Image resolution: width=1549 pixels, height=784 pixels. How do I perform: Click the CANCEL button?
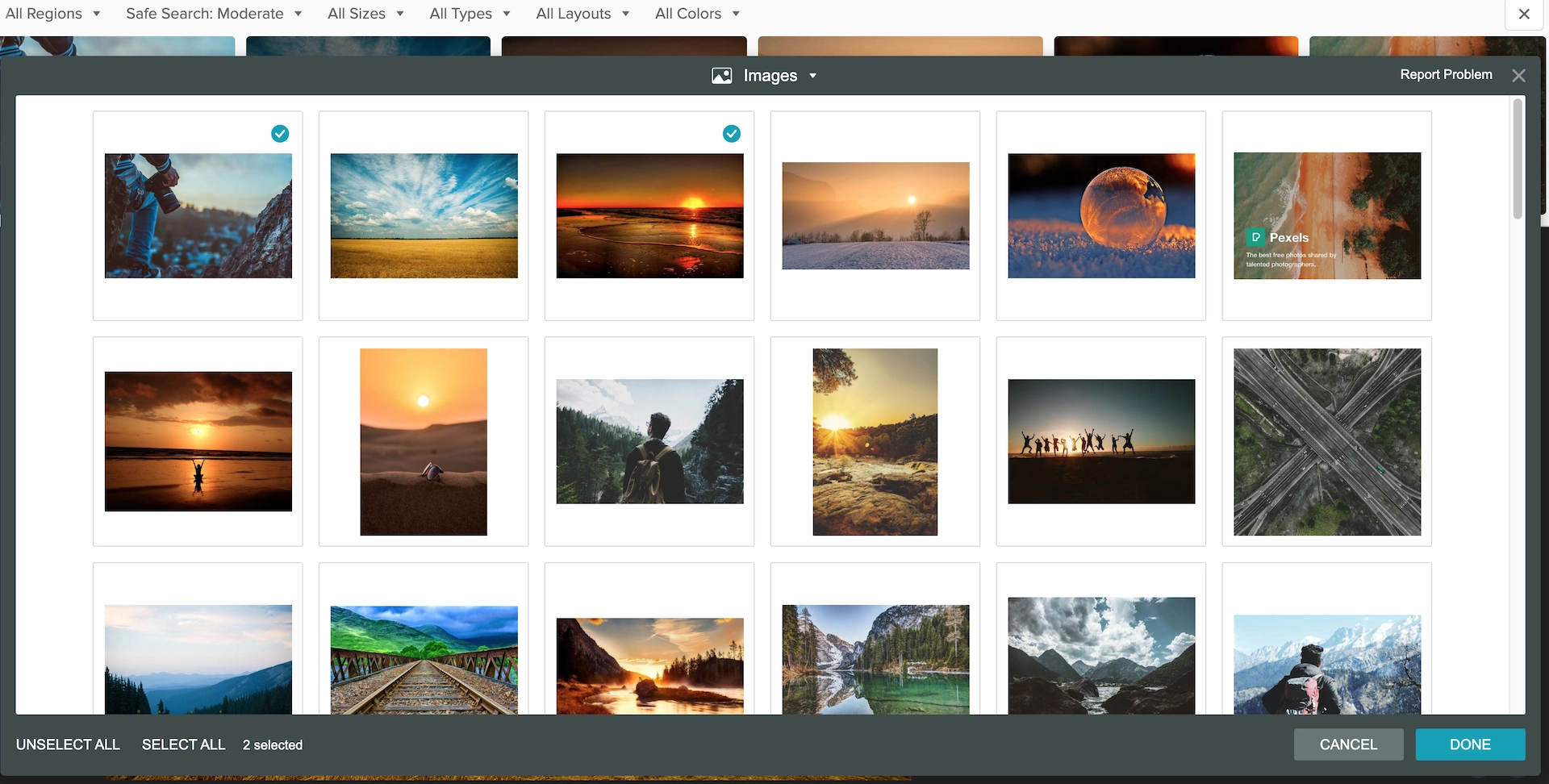tap(1348, 744)
